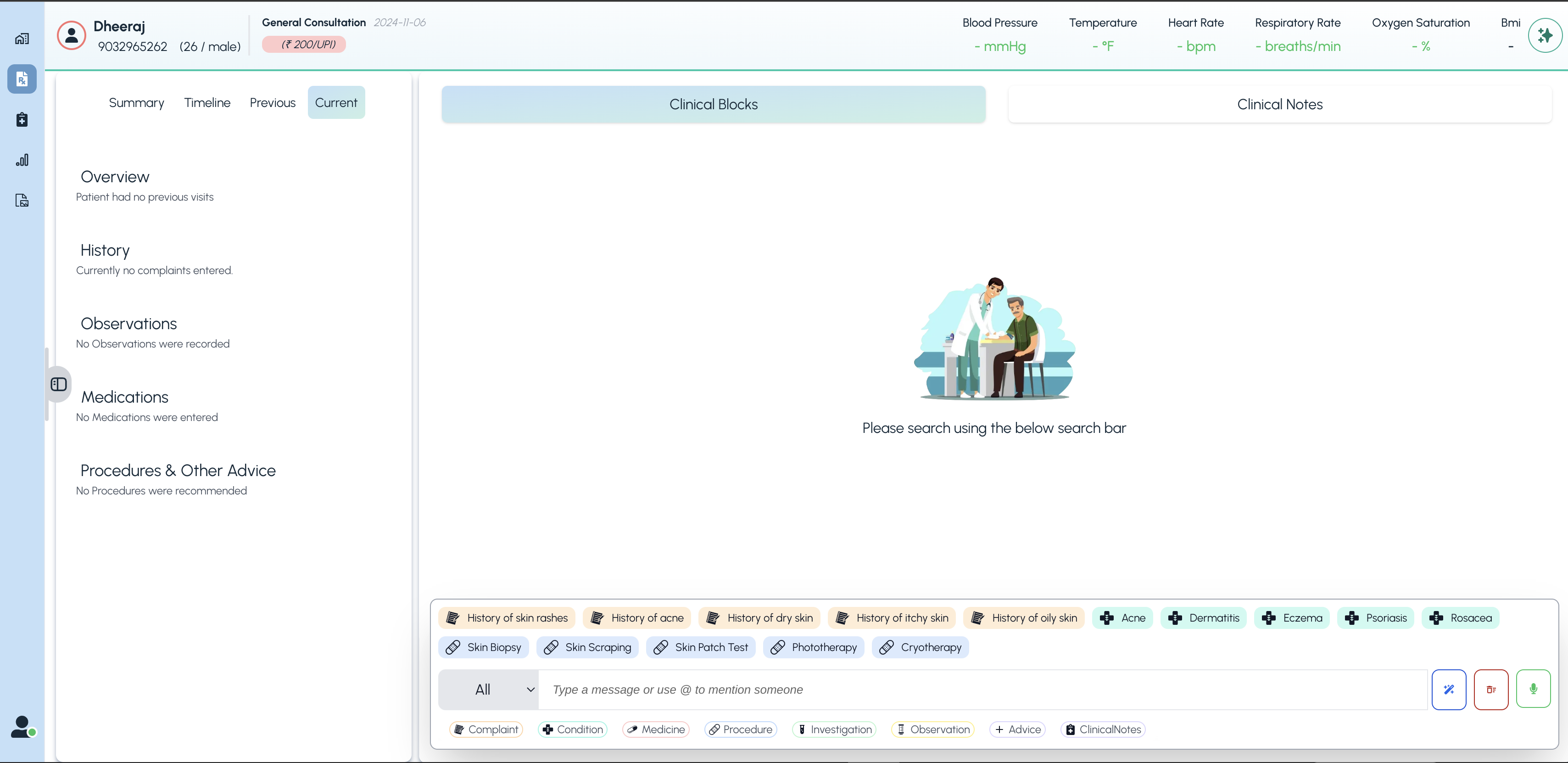Select the prescription Rx sidebar icon

tap(22, 79)
